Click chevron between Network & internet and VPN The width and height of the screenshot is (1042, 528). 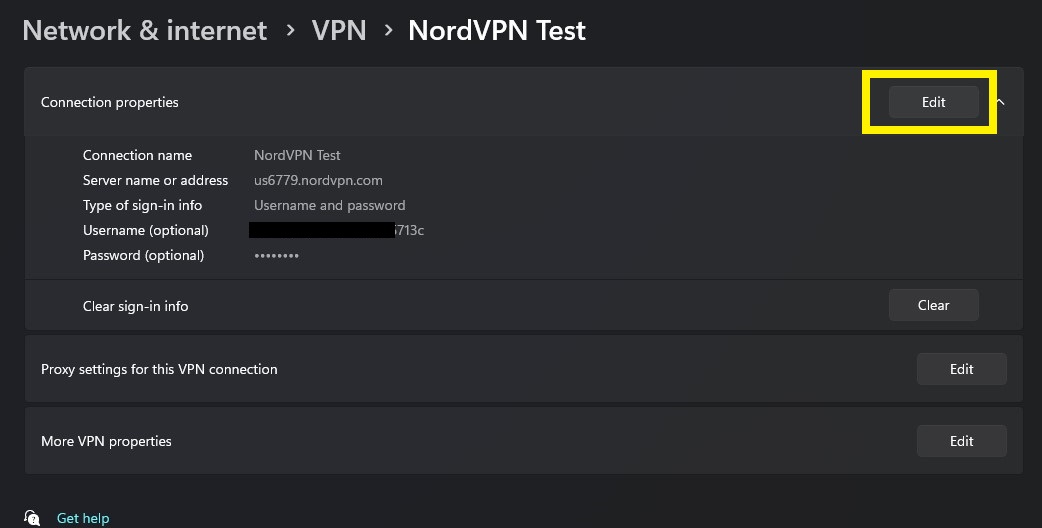tap(290, 31)
